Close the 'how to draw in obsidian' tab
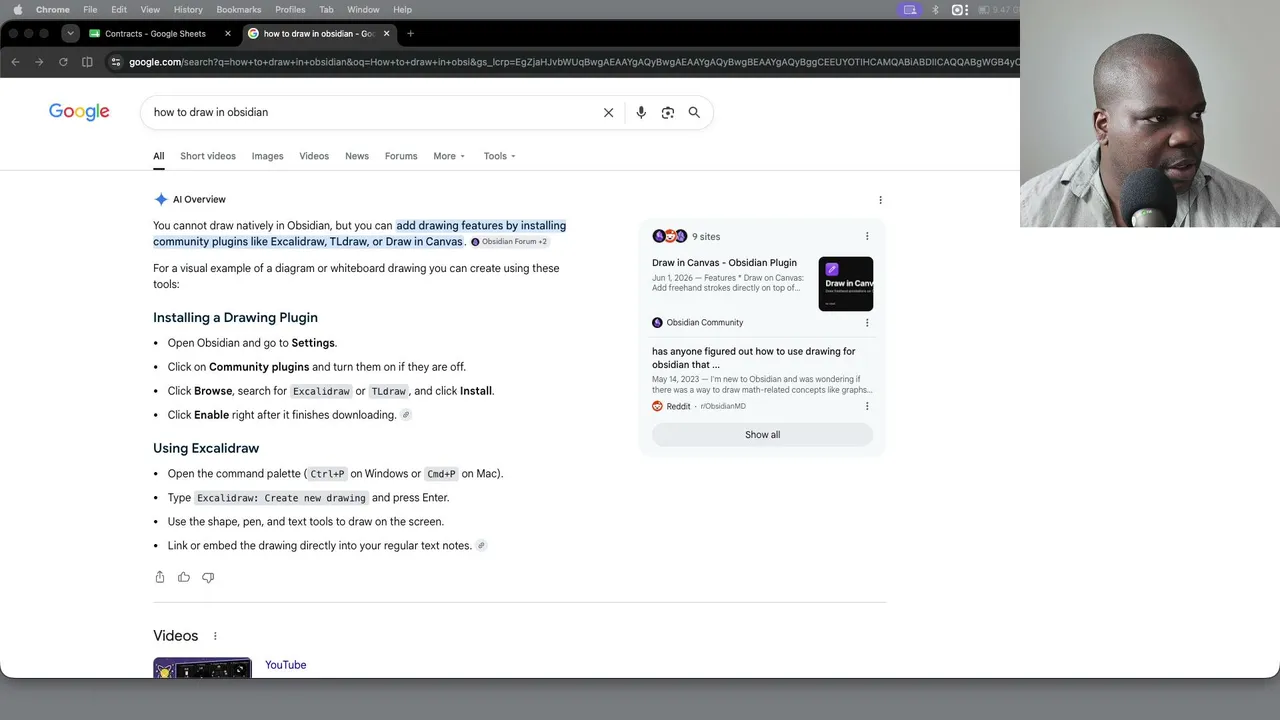1280x720 pixels. [387, 33]
